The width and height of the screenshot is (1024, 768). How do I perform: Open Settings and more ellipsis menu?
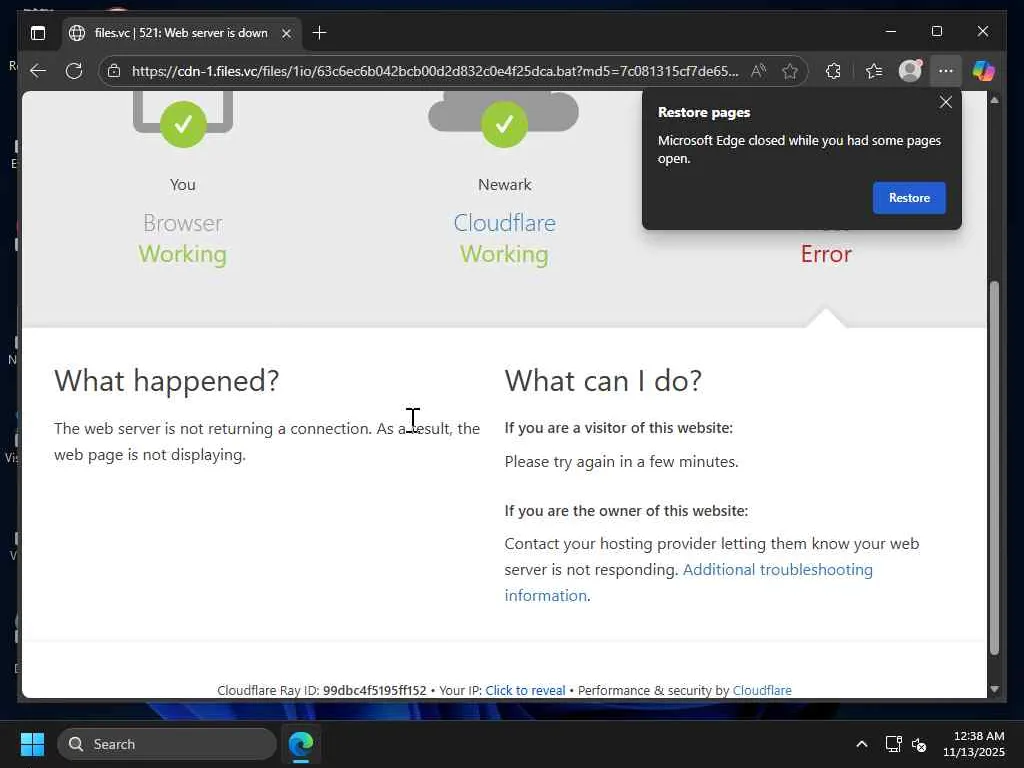946,71
